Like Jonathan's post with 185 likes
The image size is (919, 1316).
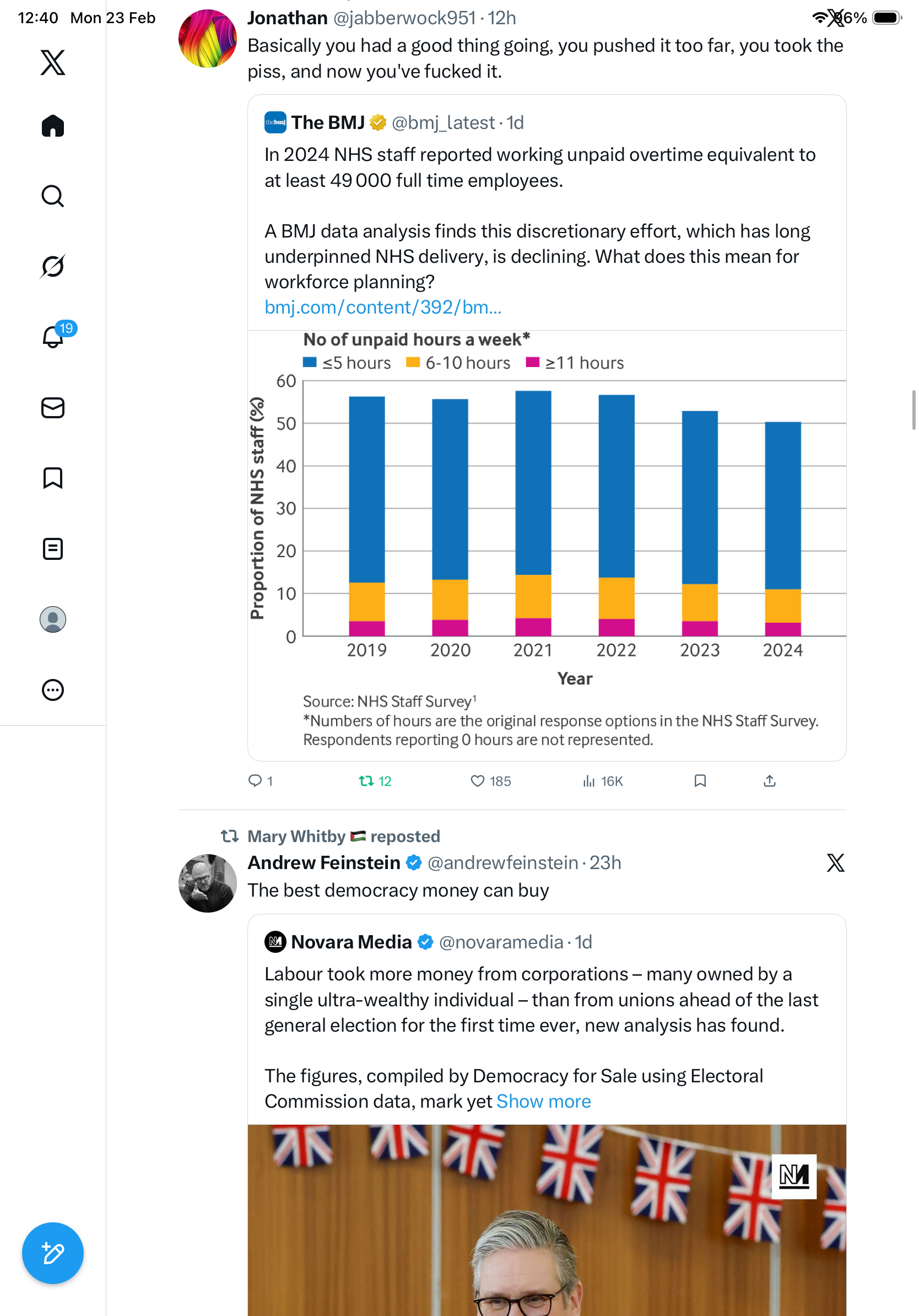[477, 781]
